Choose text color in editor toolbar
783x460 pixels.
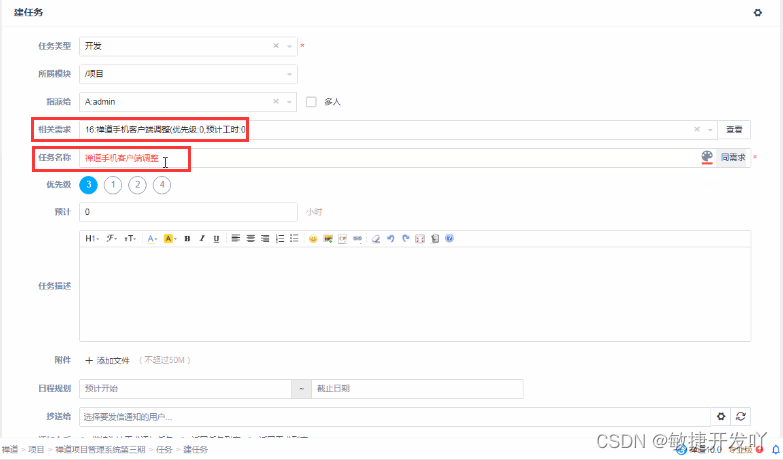click(x=152, y=239)
